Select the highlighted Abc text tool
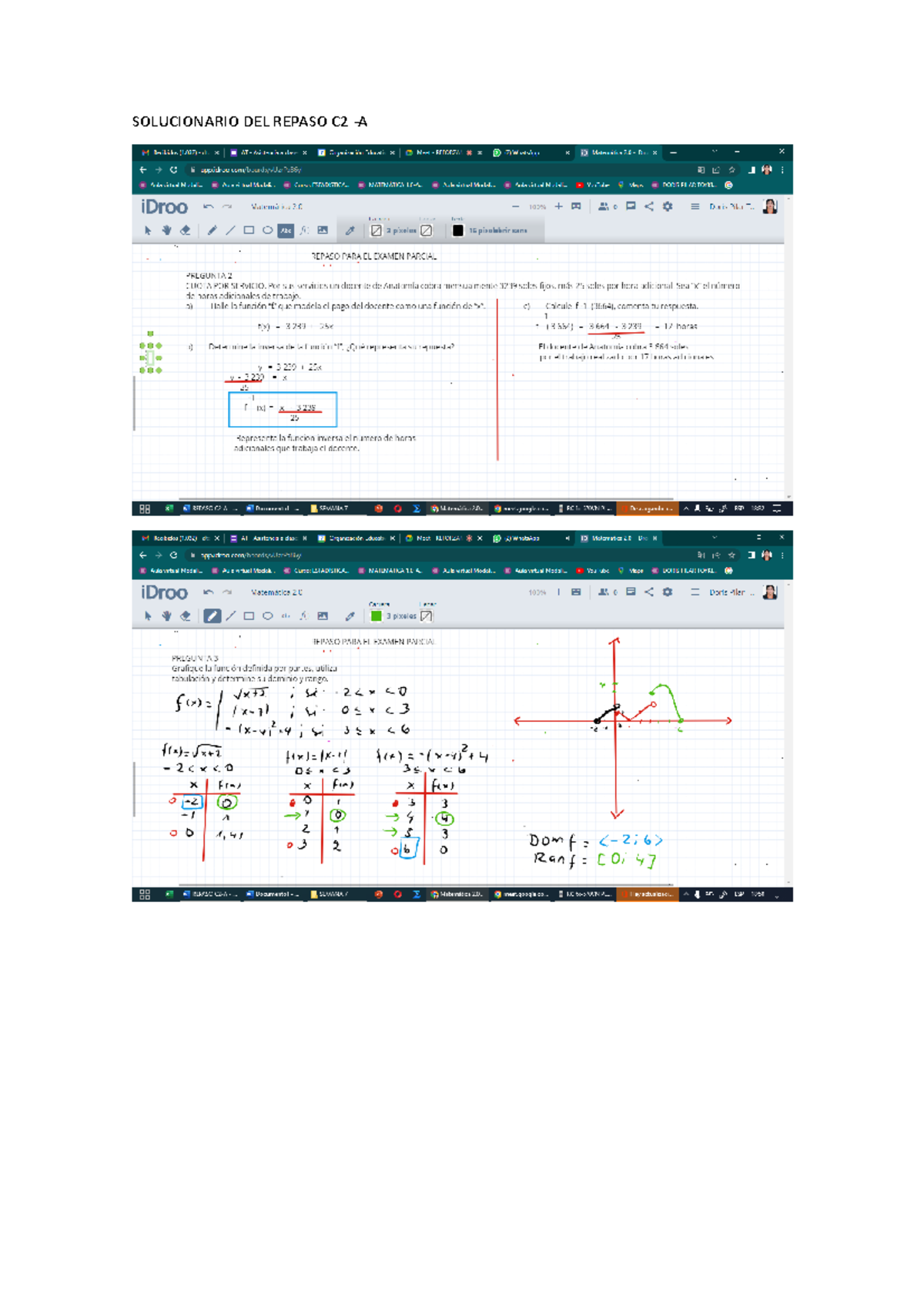 coord(286,230)
